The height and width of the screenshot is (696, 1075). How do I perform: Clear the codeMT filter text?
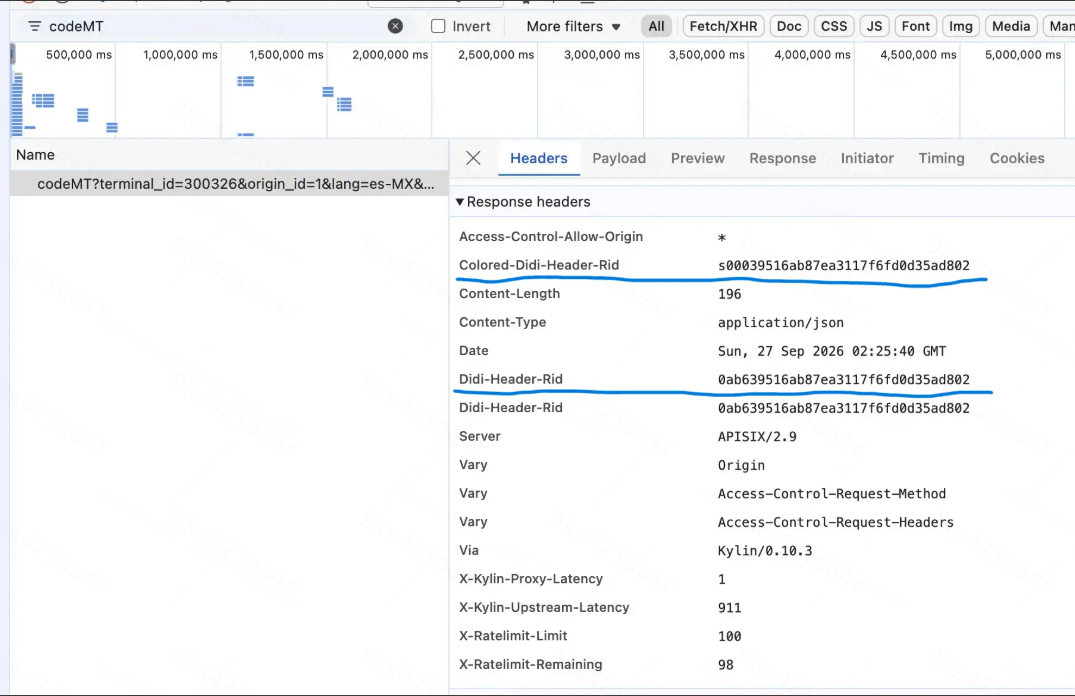pos(395,26)
